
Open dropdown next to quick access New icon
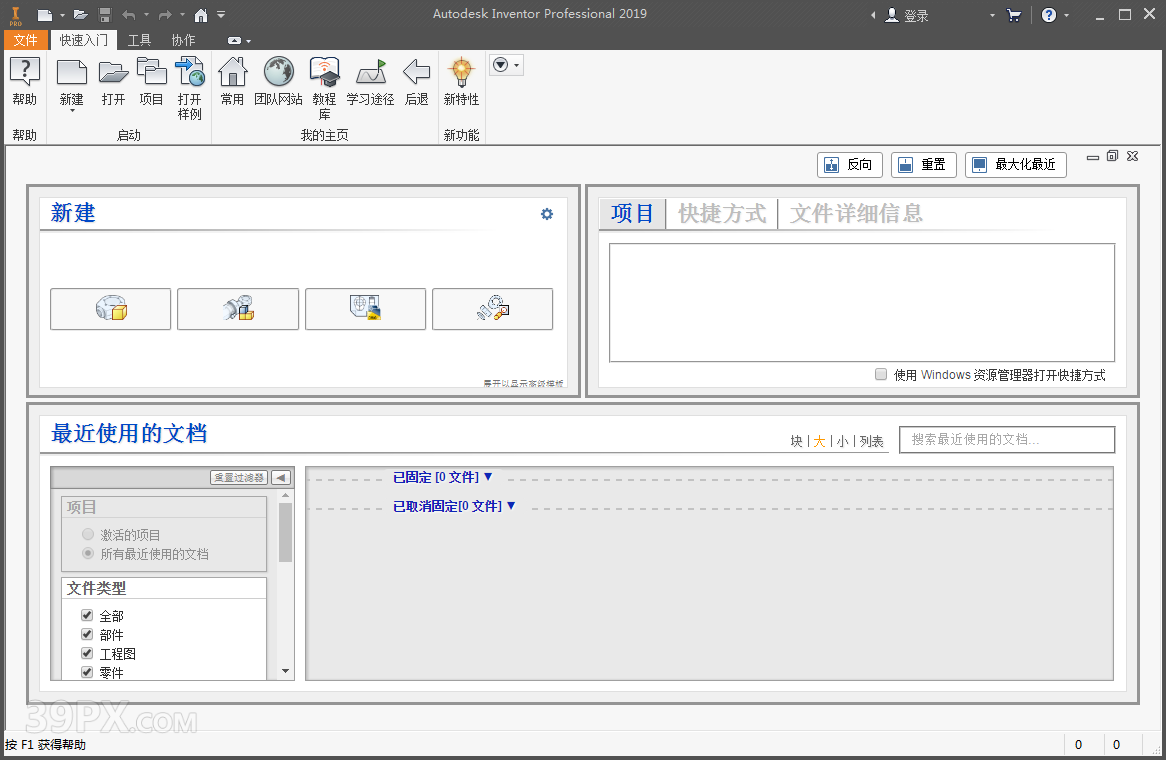pos(62,15)
